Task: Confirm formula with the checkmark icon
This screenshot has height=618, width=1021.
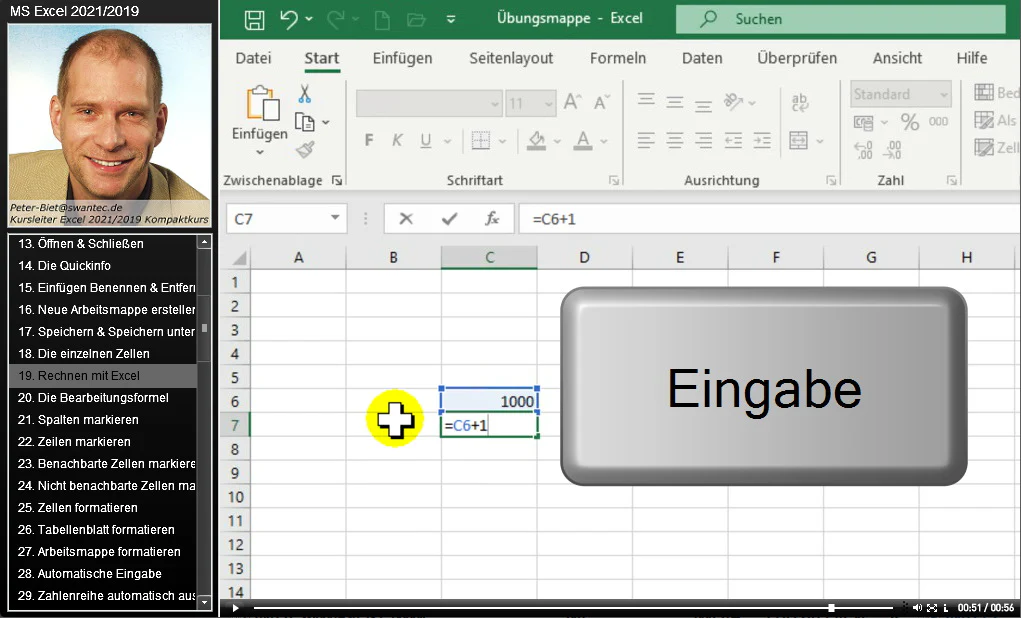Action: 449,219
